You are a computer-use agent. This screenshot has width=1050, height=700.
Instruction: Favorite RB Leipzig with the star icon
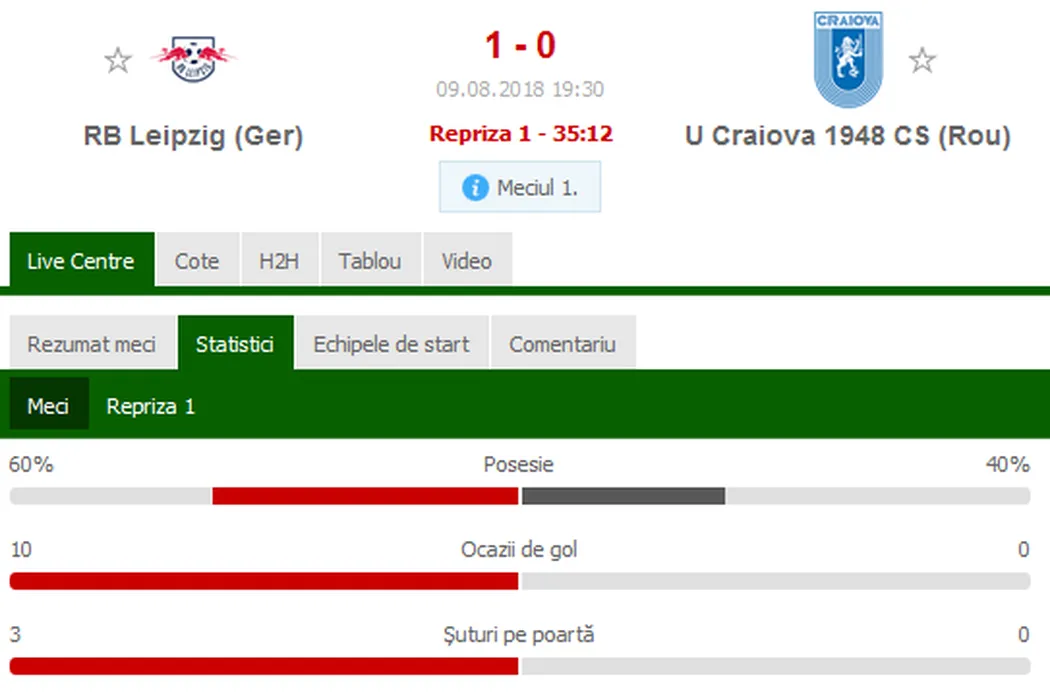tap(118, 60)
